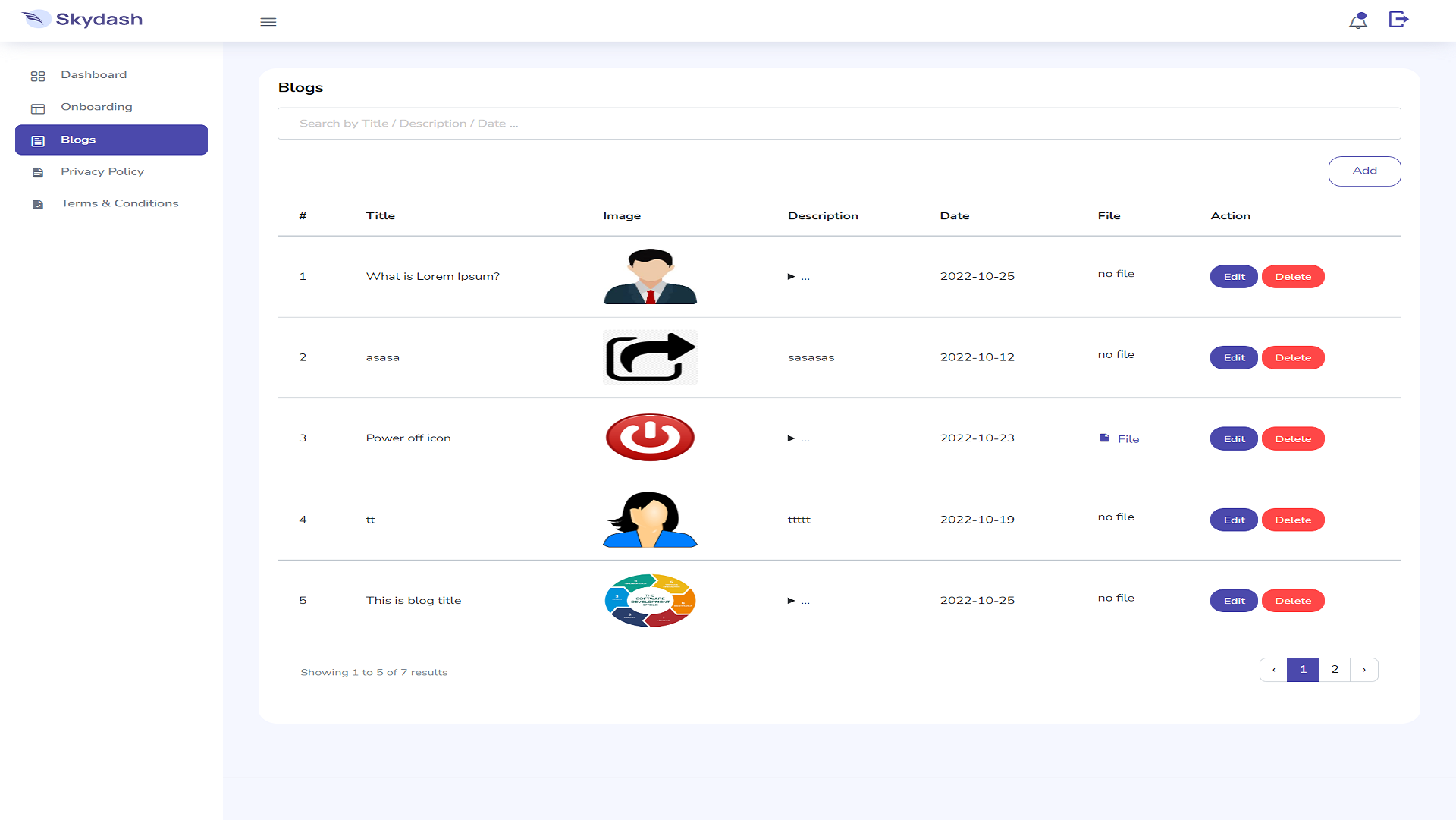Screen dimensions: 1456x820
Task: Click the search blogs input field
Action: [x=838, y=124]
